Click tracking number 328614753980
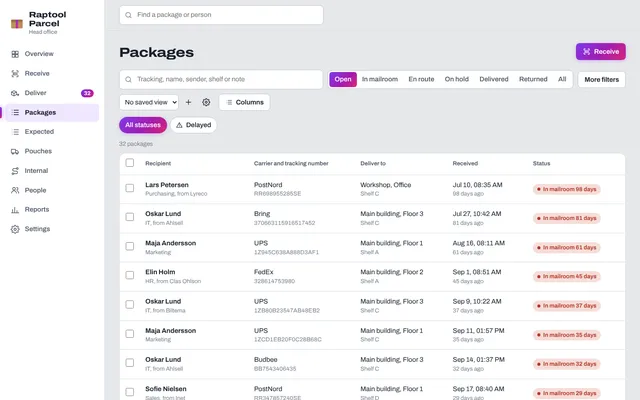Screen dimensions: 640x400 (274, 281)
